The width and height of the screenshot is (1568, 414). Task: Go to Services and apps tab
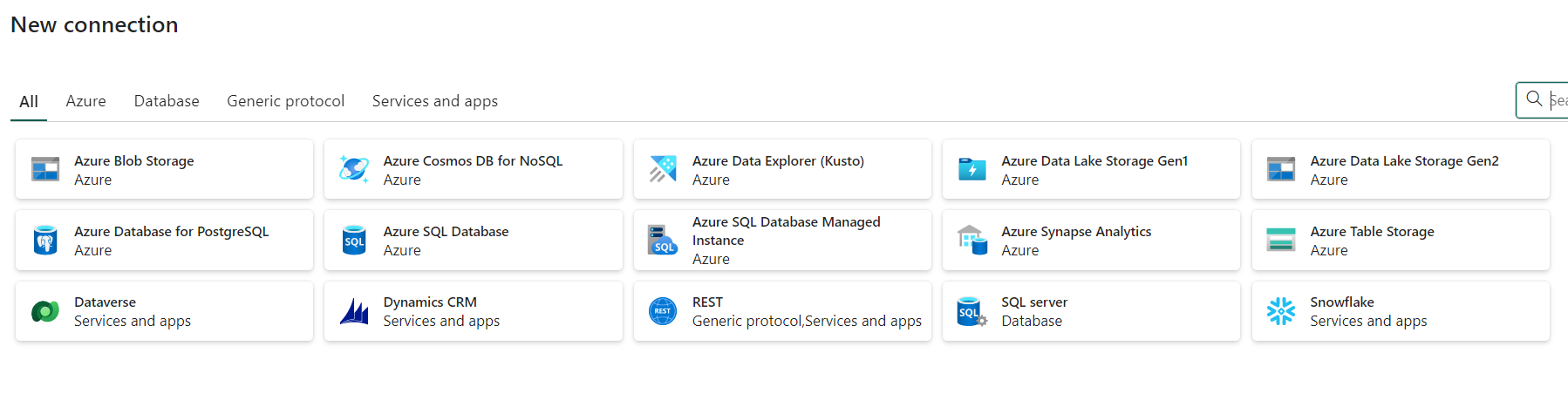(434, 101)
